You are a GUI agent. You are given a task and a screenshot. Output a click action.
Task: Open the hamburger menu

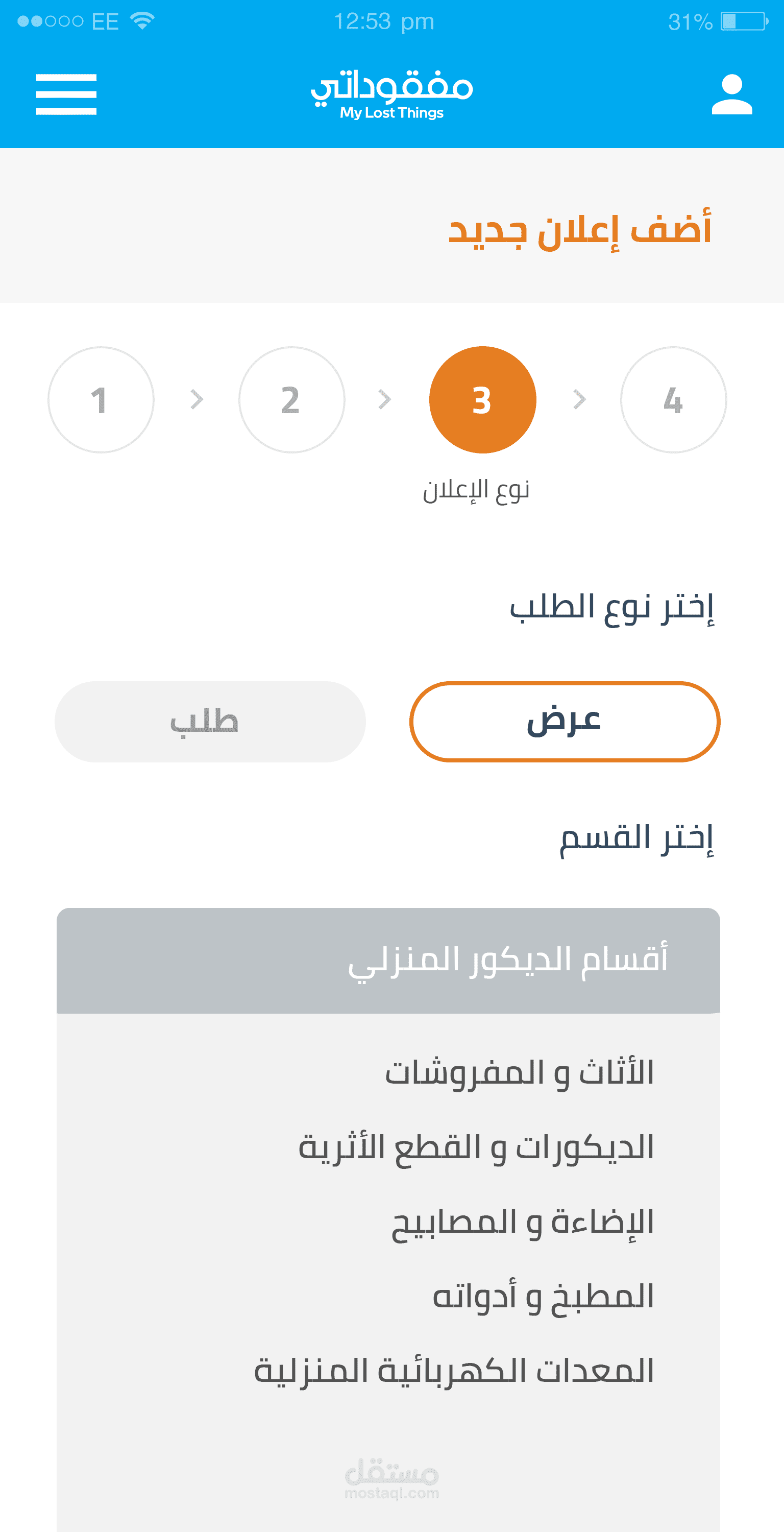click(66, 94)
